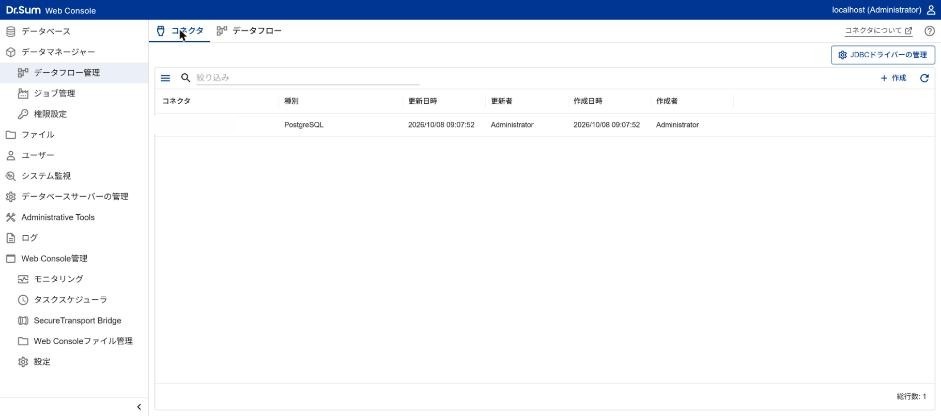Click the person icon beside ユーザー

10,155
